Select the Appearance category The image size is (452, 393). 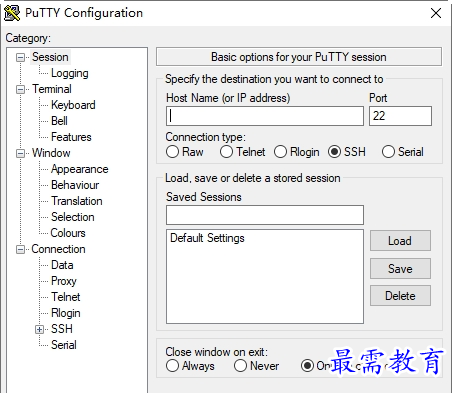[80, 169]
